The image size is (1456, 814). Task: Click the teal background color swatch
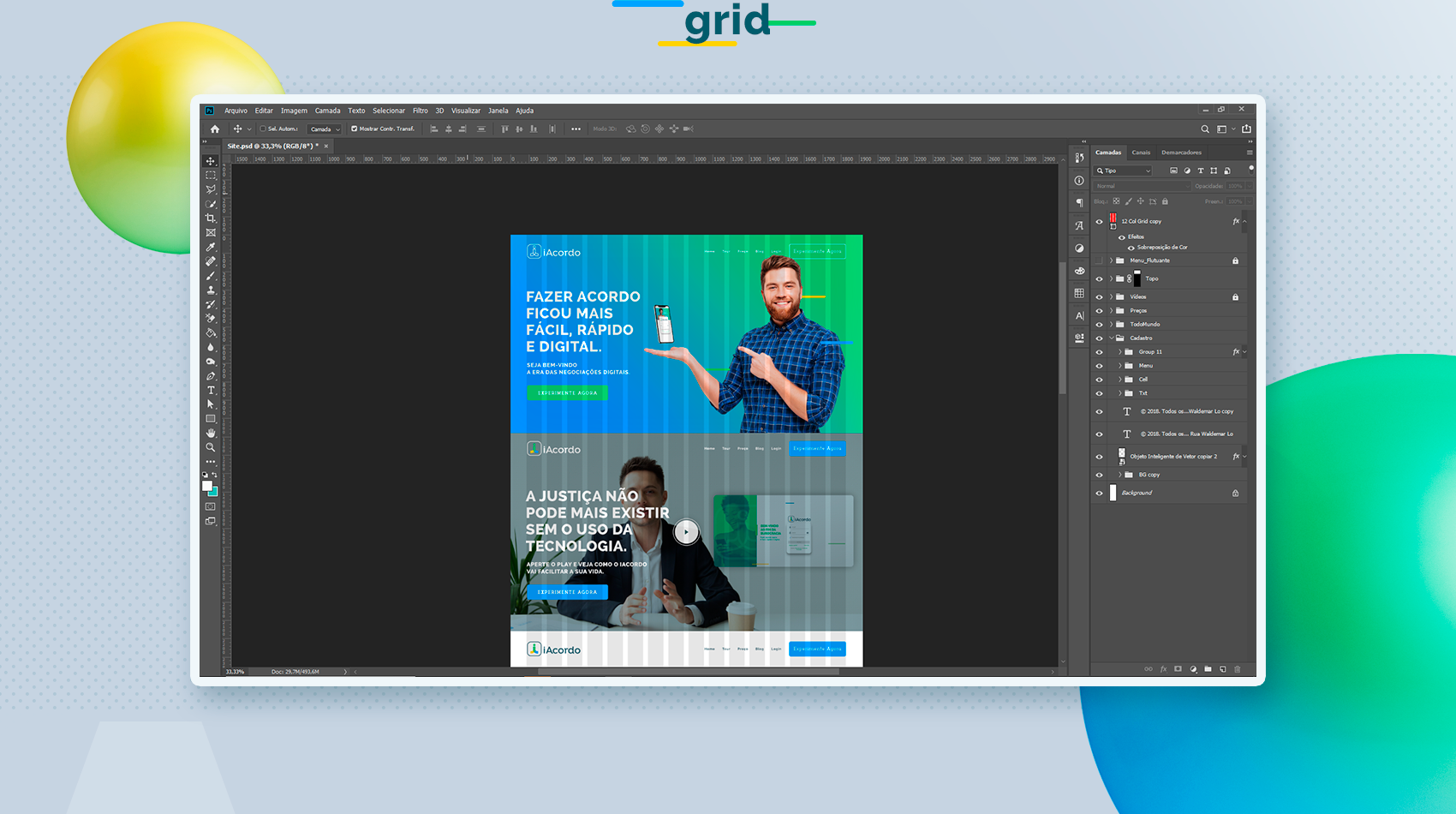(x=215, y=493)
